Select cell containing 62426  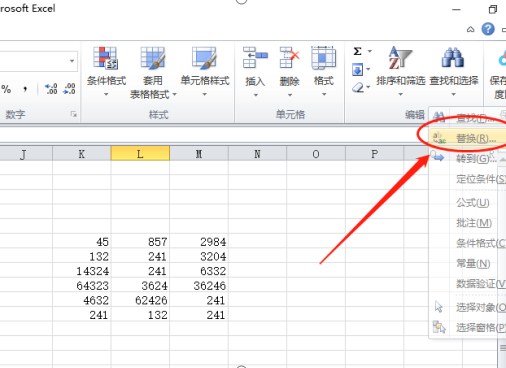(140, 300)
